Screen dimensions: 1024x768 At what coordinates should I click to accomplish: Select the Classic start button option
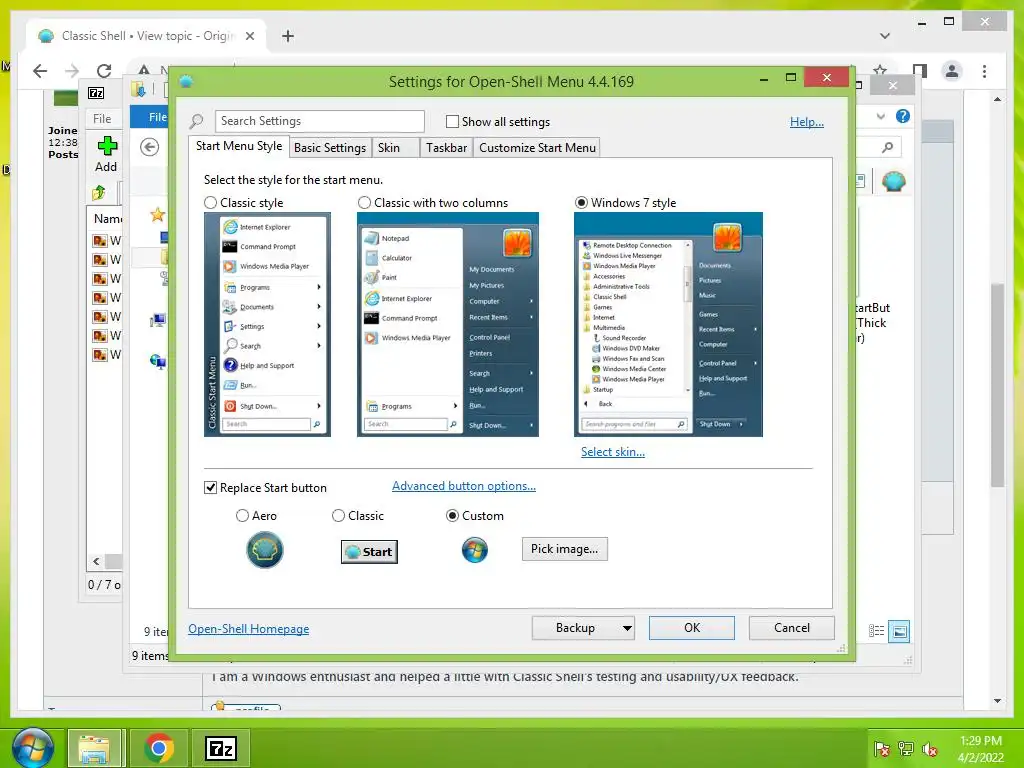coord(338,516)
